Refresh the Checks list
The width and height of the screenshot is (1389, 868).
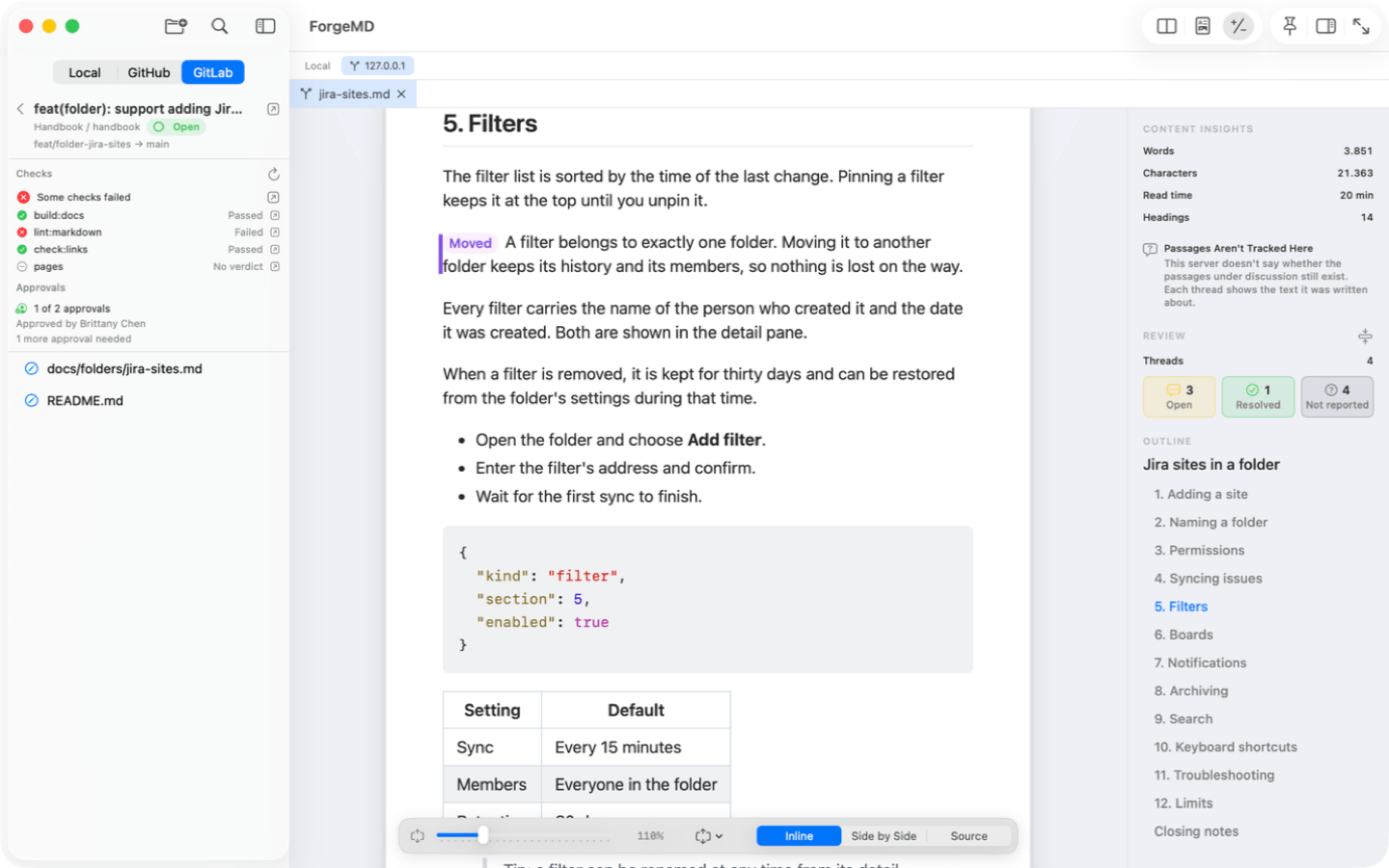(274, 174)
